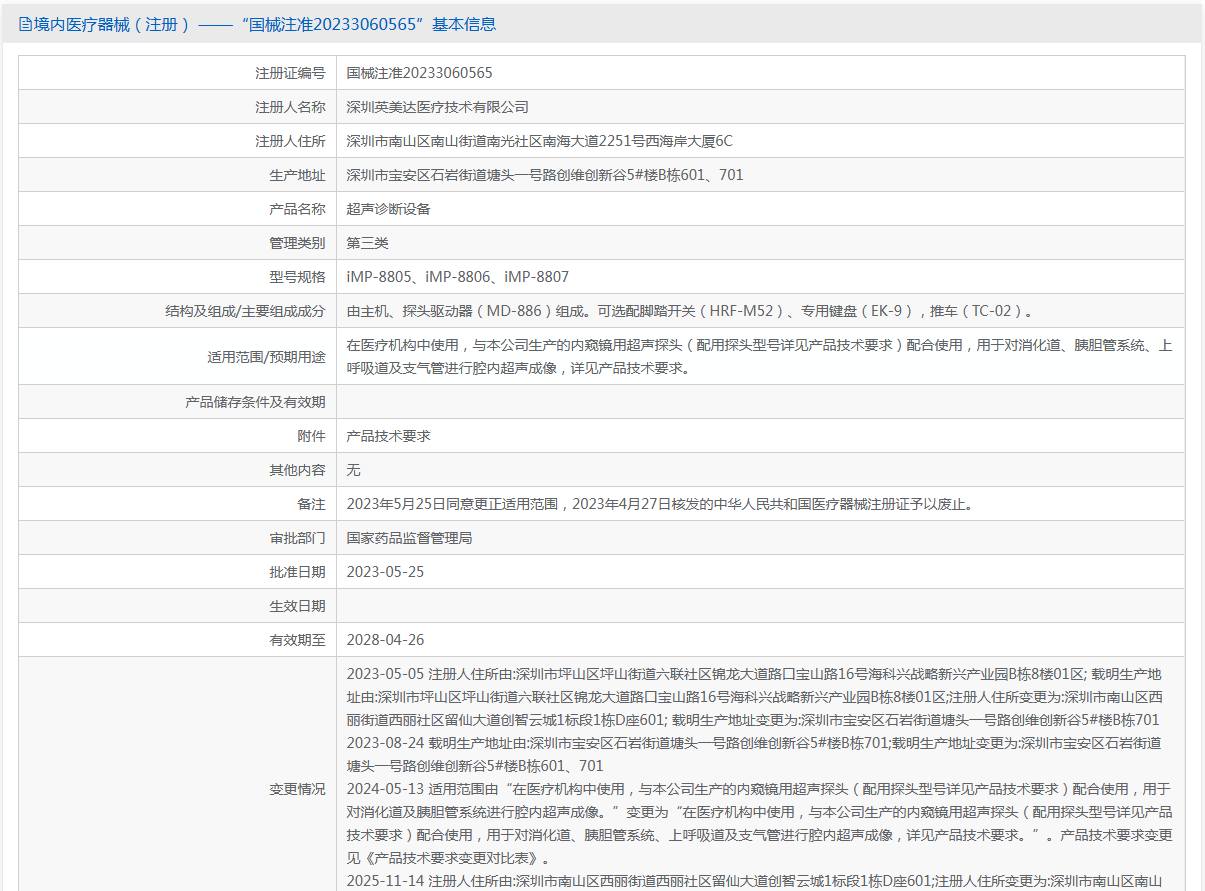The width and height of the screenshot is (1205, 891).
Task: Select the change entry dated 2025-11-14
Action: coord(754,881)
